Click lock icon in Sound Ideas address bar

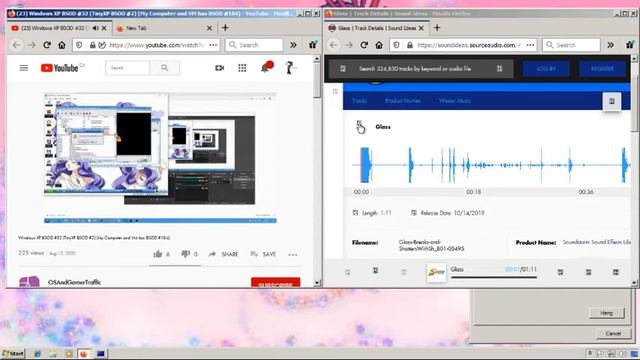pos(410,45)
